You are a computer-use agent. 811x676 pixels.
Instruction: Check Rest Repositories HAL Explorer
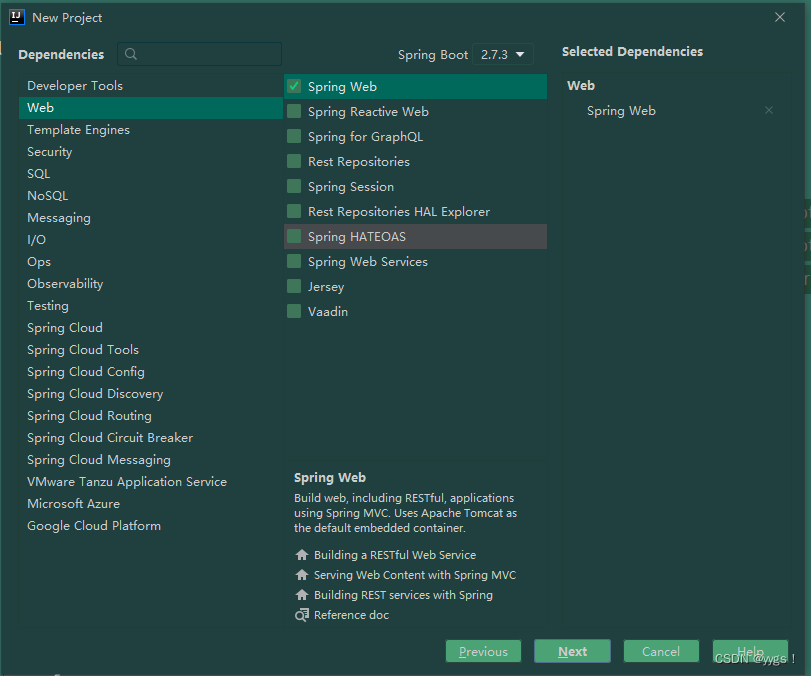pos(294,212)
